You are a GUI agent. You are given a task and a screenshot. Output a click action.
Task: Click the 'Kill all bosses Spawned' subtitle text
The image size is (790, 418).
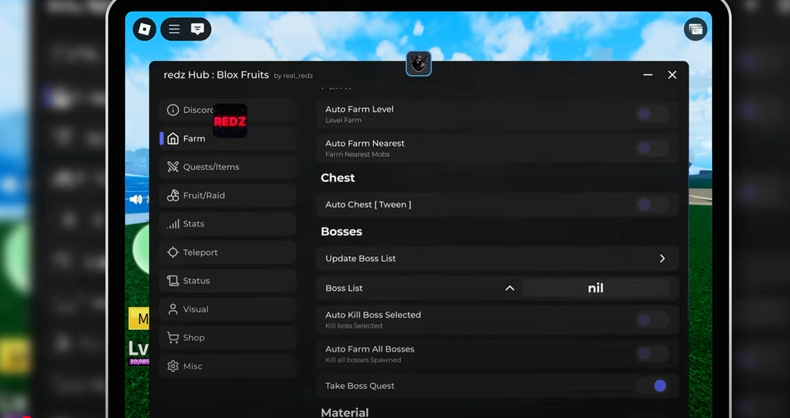tap(363, 360)
